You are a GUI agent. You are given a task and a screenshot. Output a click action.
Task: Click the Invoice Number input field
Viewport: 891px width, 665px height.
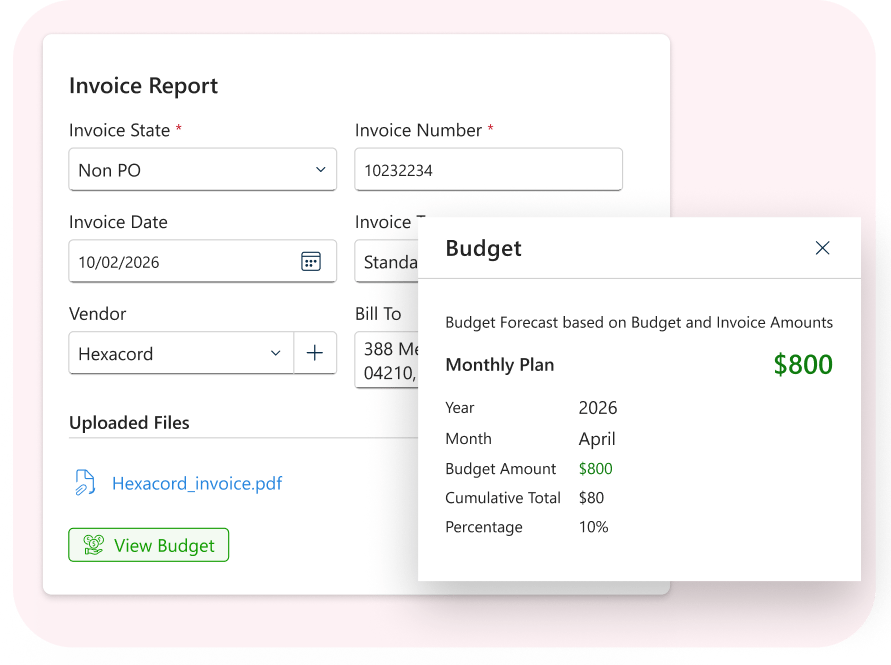point(488,169)
